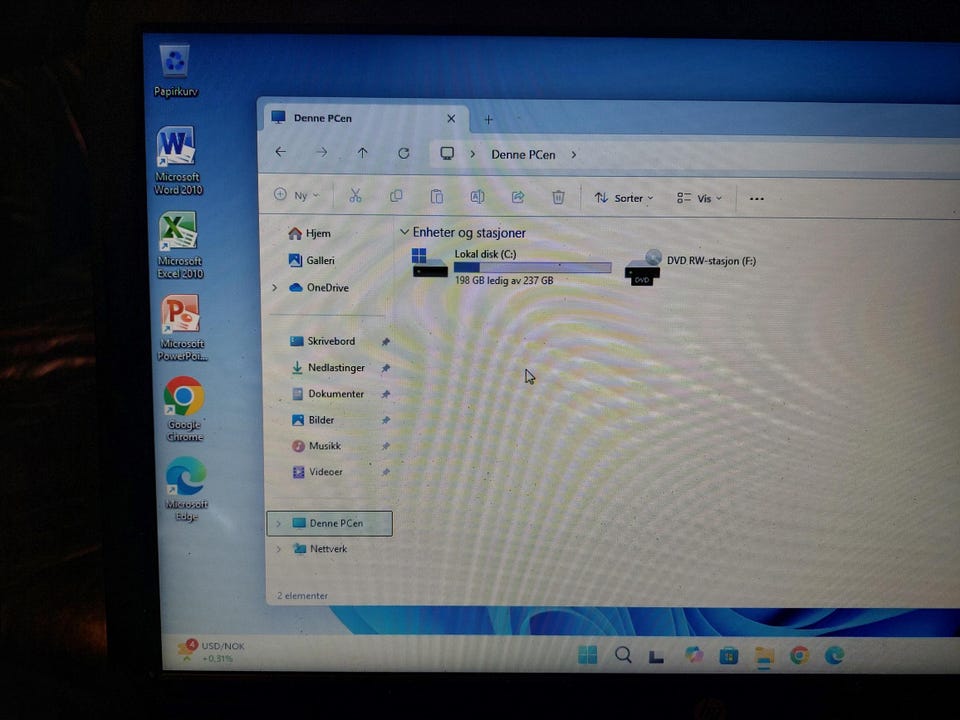Viewport: 960px width, 720px height.
Task: Open the Papirkurv recycle bin icon
Action: click(x=176, y=70)
